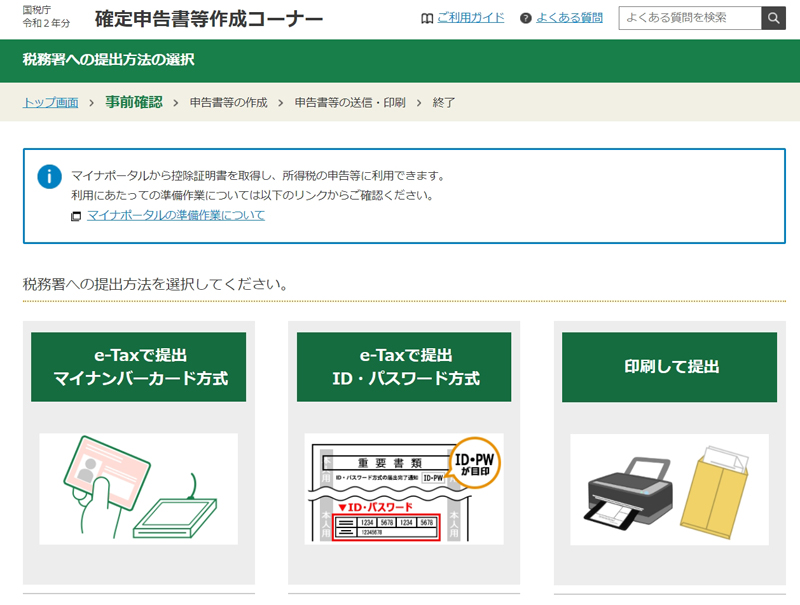800x605 pixels.
Task: Click the book icon beside ご利用ガイド
Action: click(427, 18)
